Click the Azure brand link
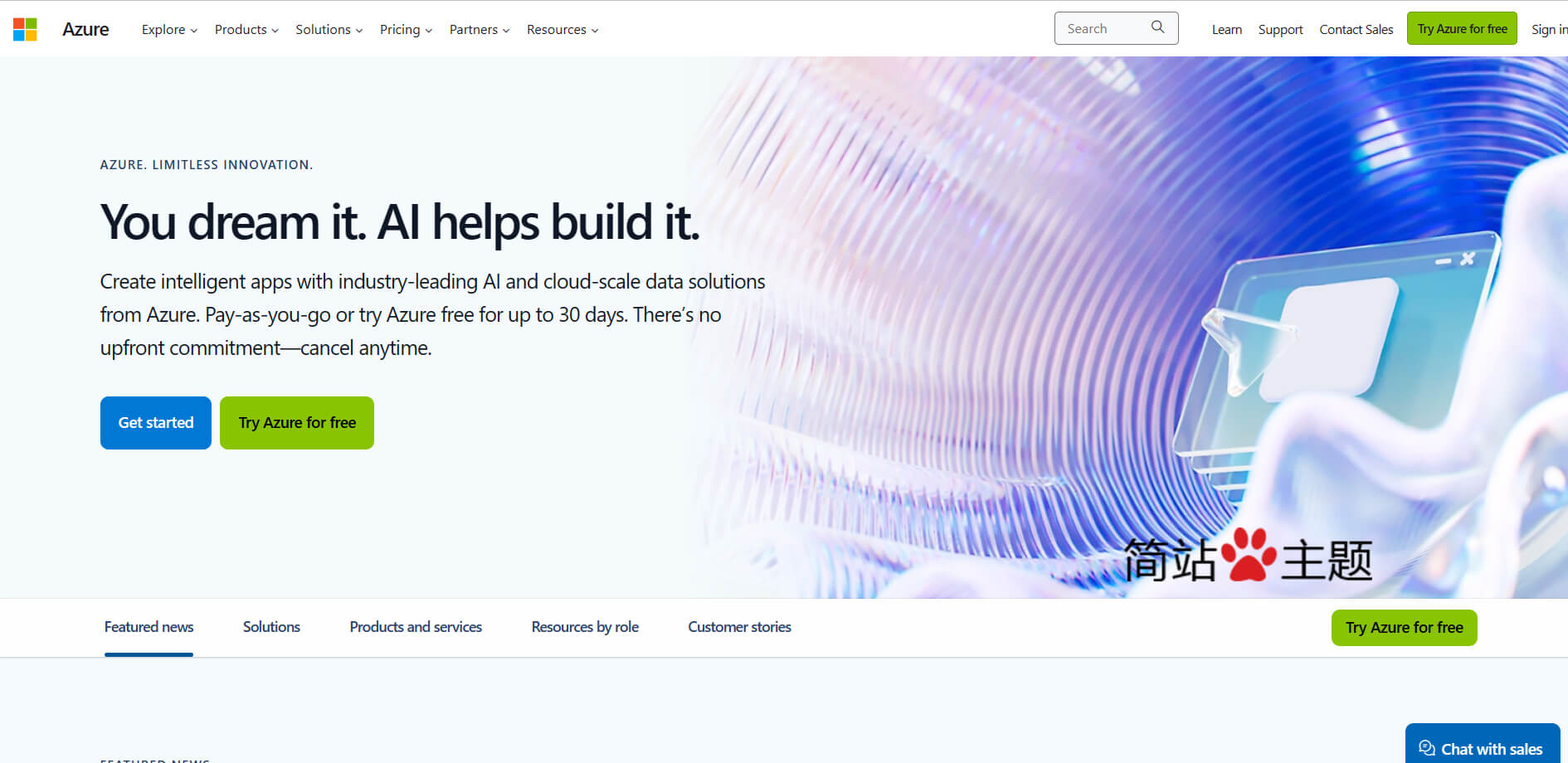 (x=85, y=29)
